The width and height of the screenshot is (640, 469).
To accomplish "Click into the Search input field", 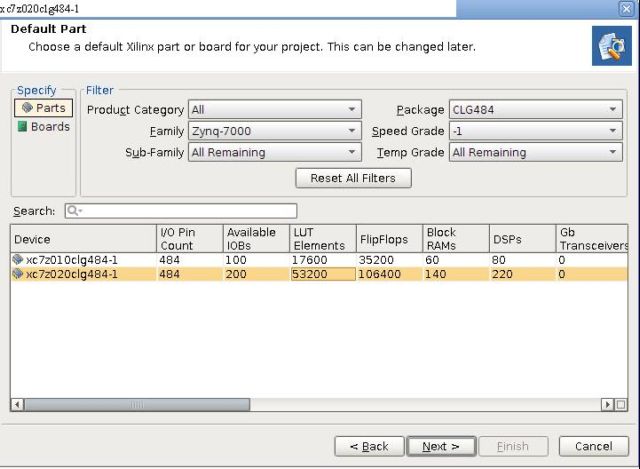I will [180, 211].
